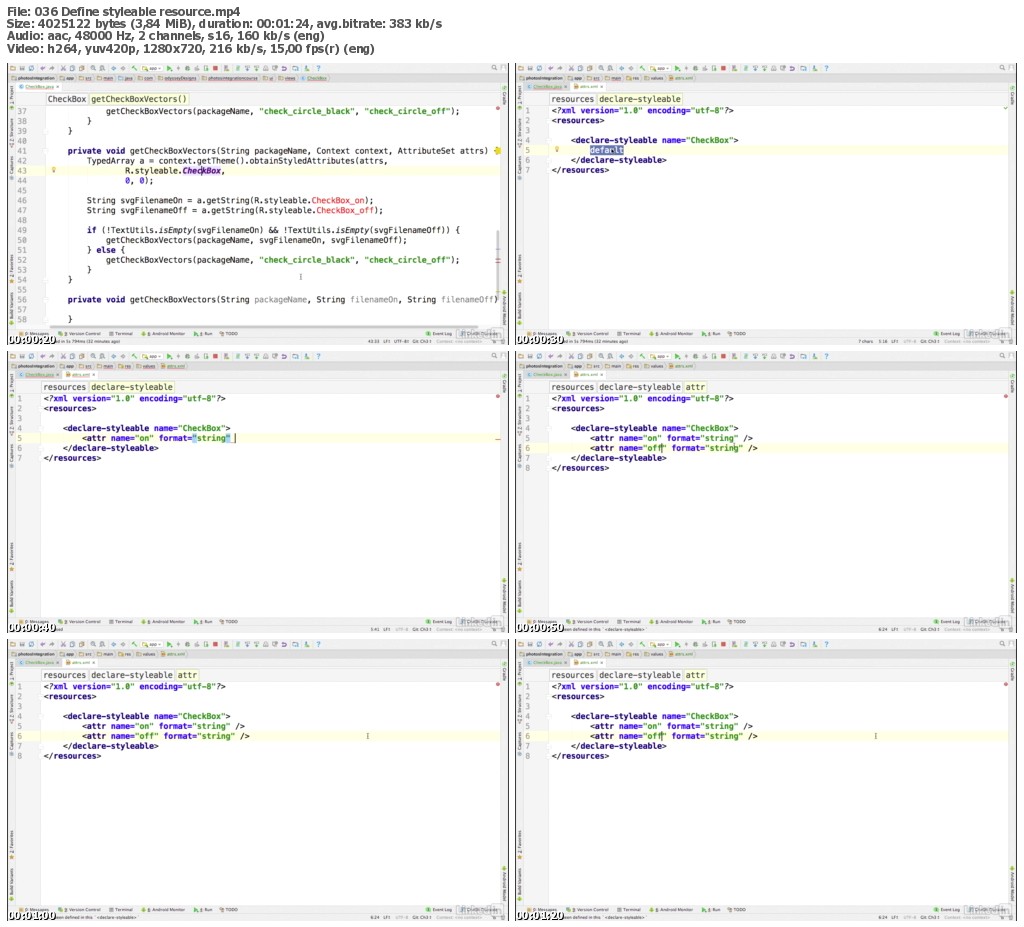
Task: Click the red Stop square in the 00:00:20 frame
Action: (215, 68)
